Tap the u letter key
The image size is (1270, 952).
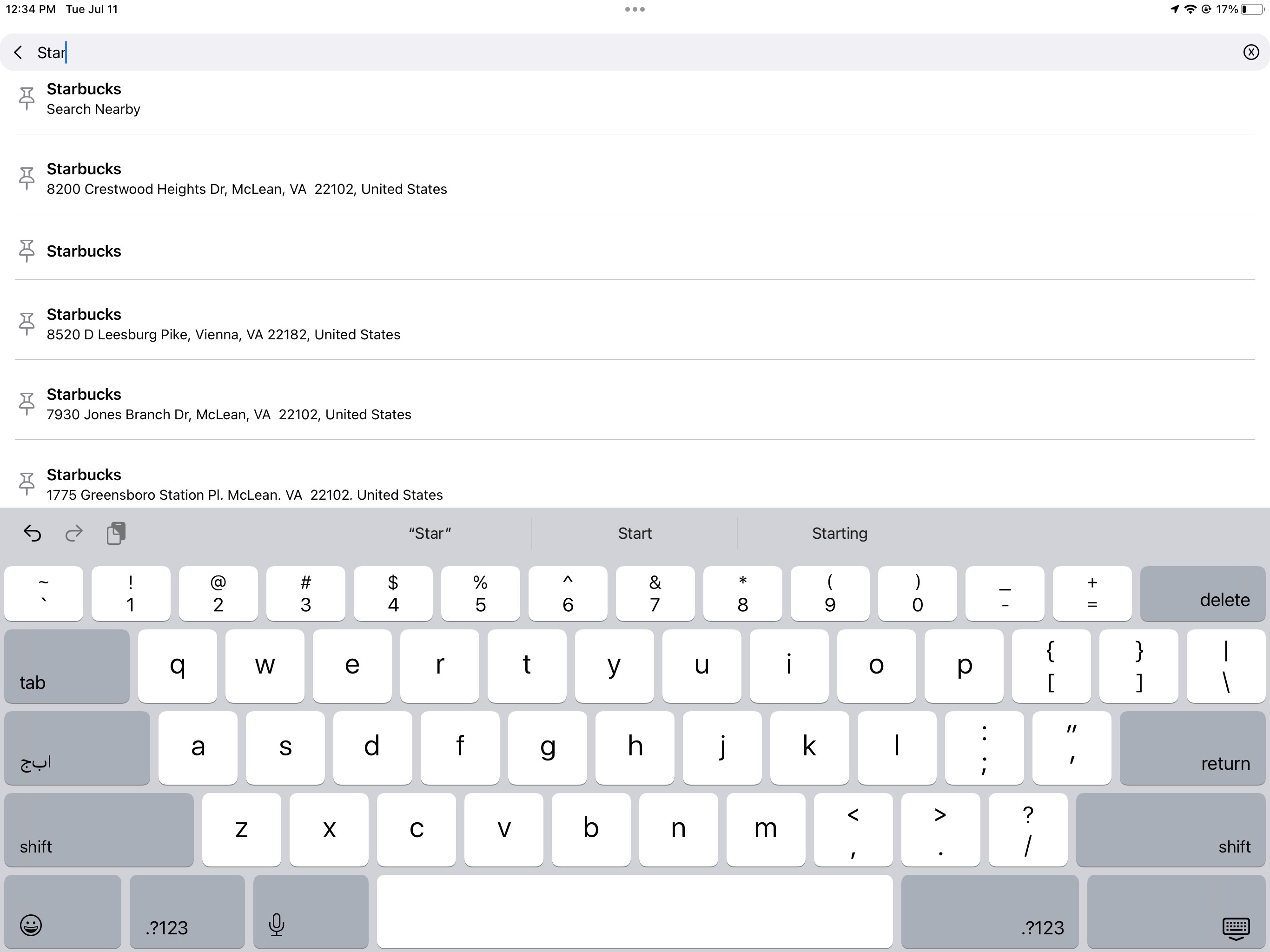[x=701, y=666]
